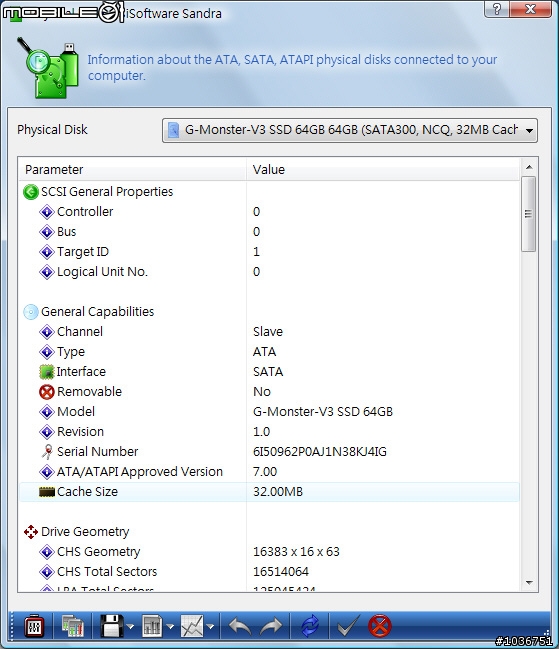The height and width of the screenshot is (649, 559).
Task: Click the ATA/ATAPI Approved Version diamond icon
Action: [x=47, y=472]
